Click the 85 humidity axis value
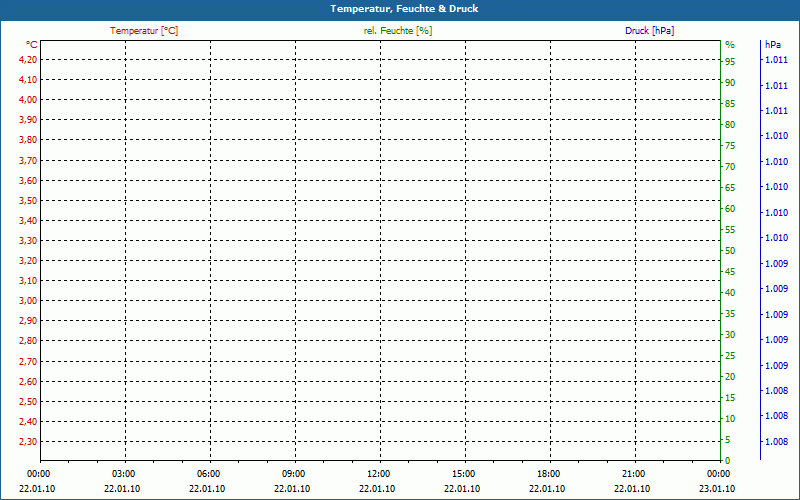The width and height of the screenshot is (800, 500). 730,104
